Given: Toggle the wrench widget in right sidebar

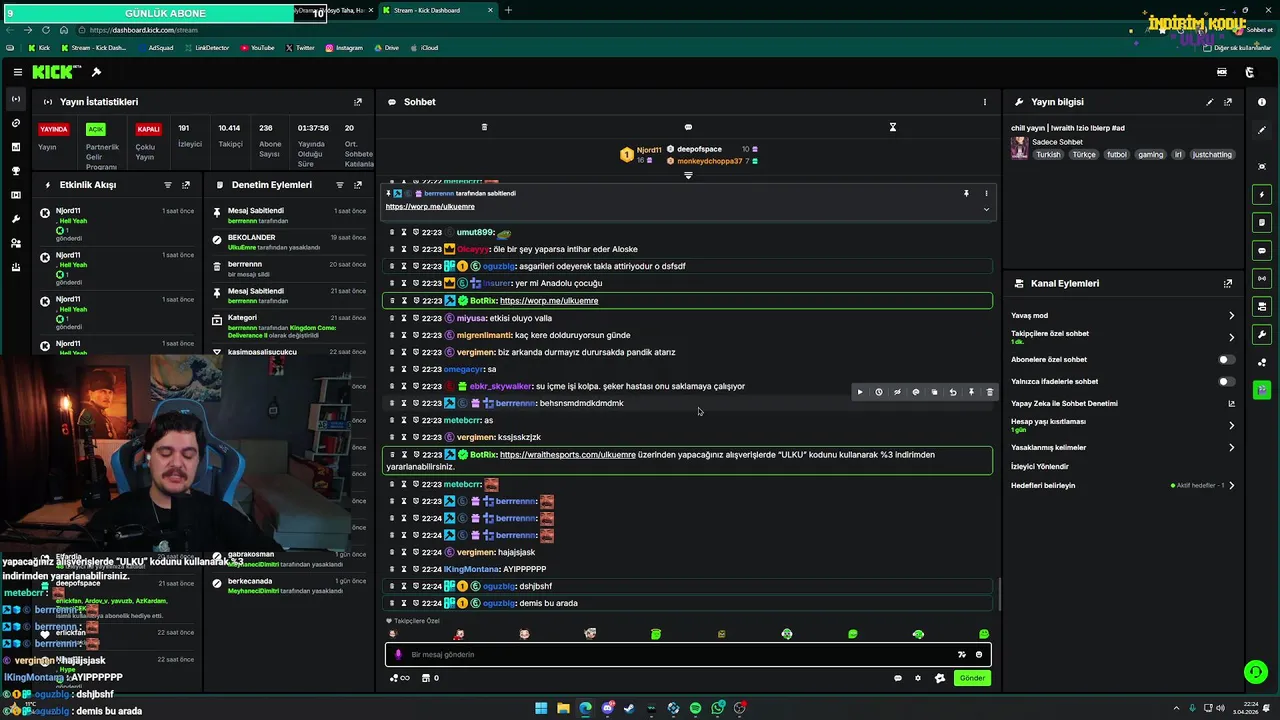Looking at the screenshot, I should (1262, 334).
